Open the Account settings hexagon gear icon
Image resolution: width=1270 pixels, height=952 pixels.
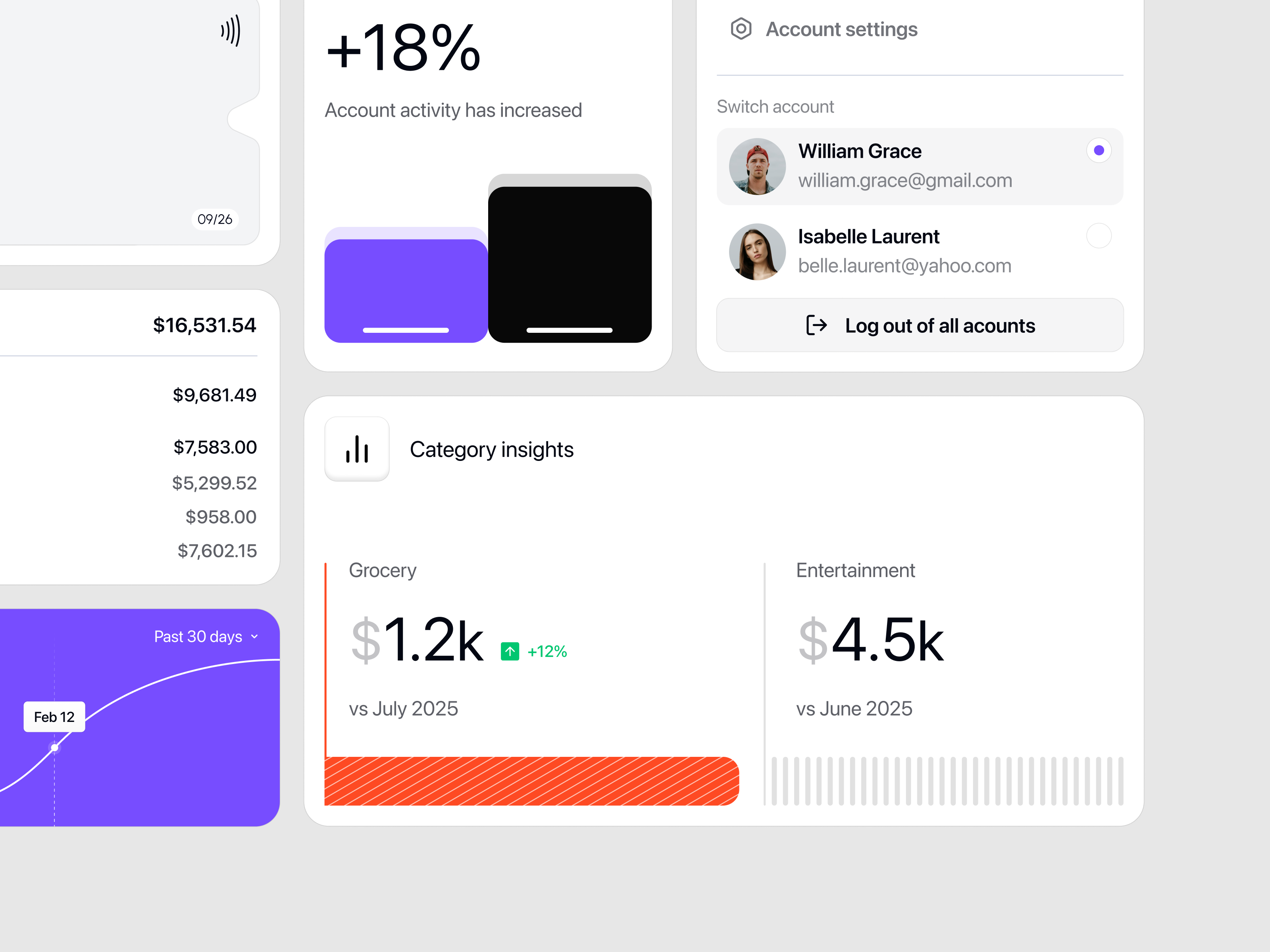[x=741, y=29]
